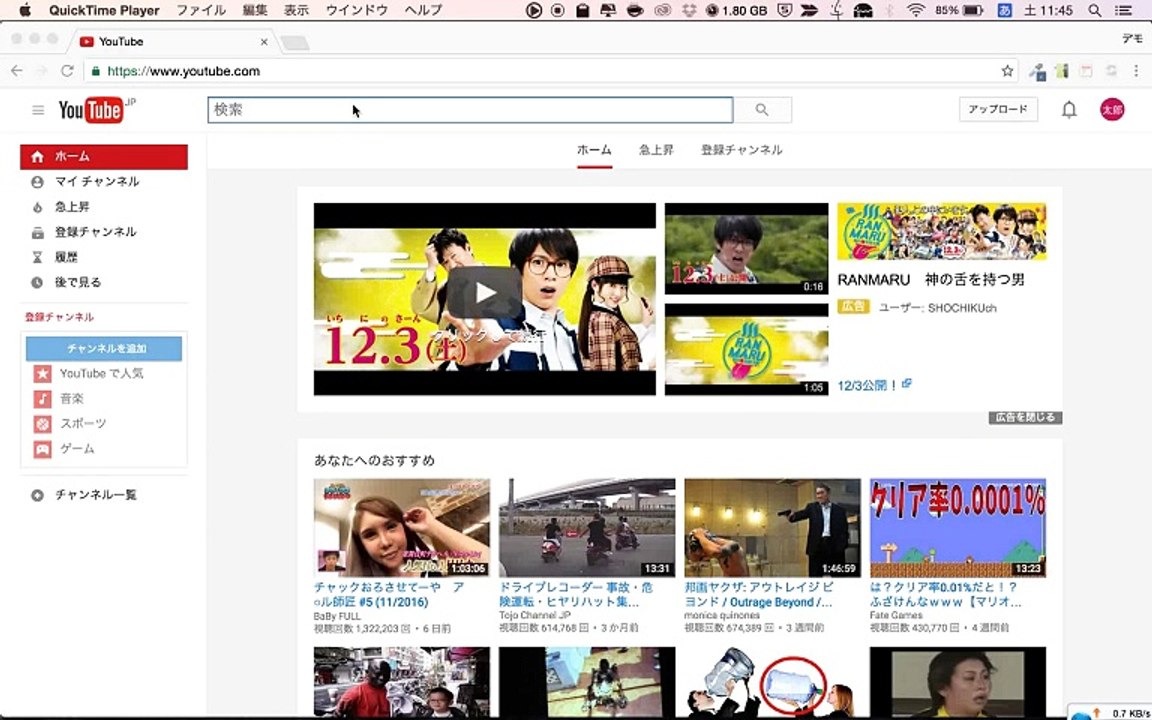Viewport: 1152px width, 720px height.
Task: Open the 編集 menu
Action: point(255,10)
